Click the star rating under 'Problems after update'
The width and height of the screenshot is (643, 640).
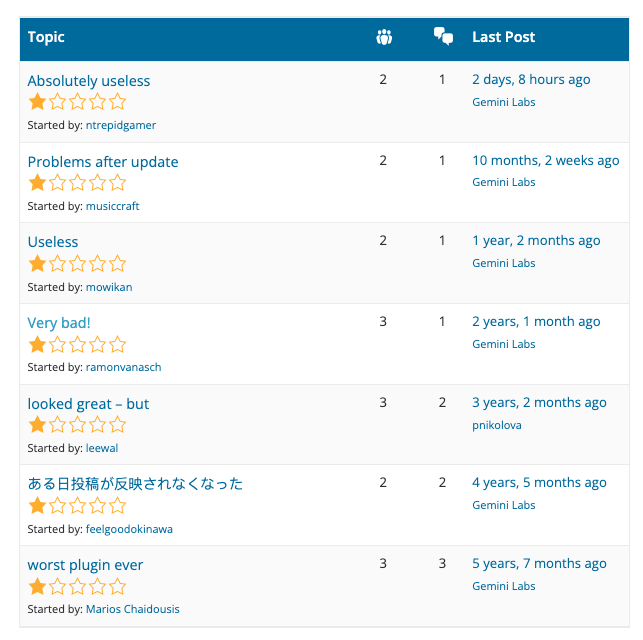tap(77, 182)
